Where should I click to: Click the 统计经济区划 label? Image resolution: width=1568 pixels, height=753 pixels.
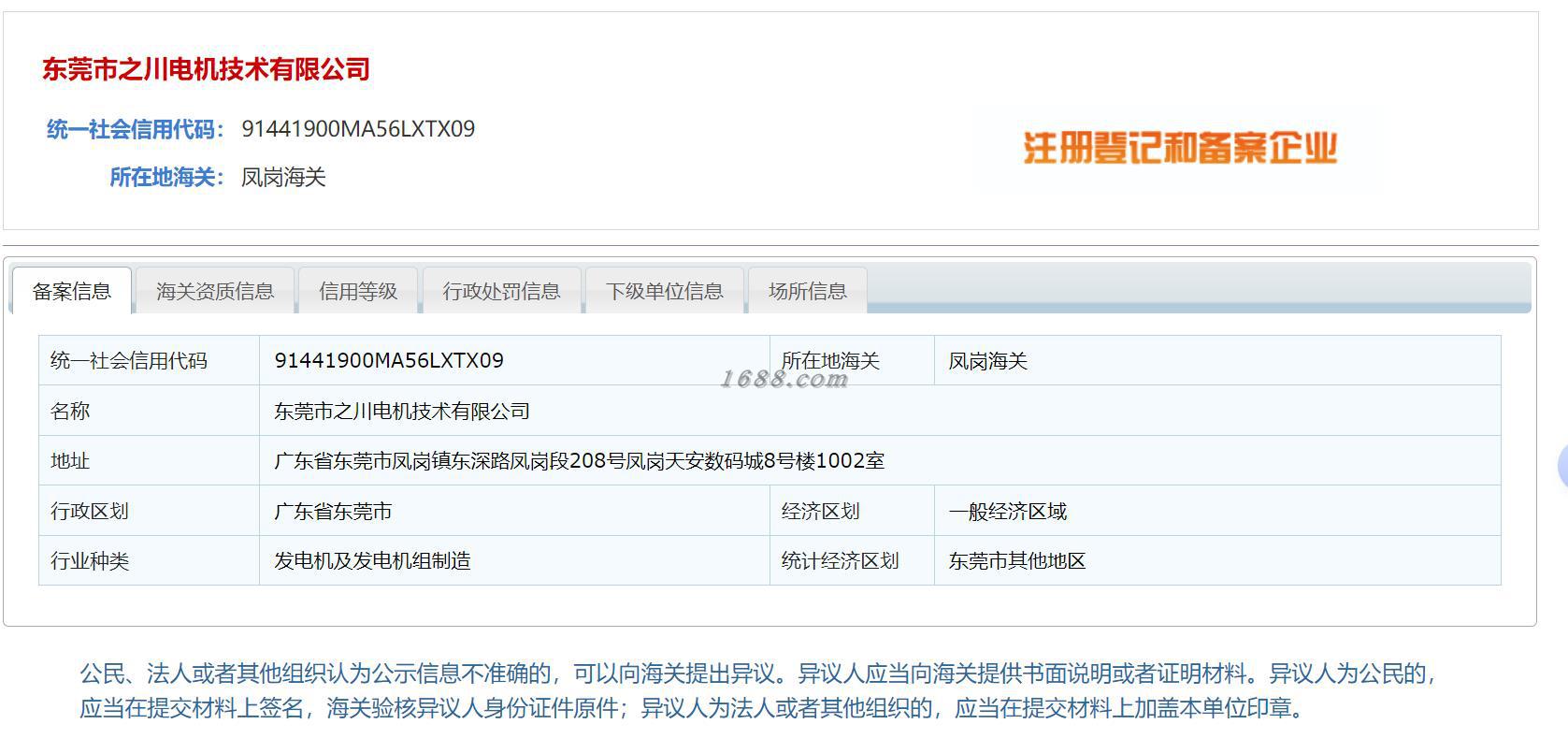click(840, 561)
